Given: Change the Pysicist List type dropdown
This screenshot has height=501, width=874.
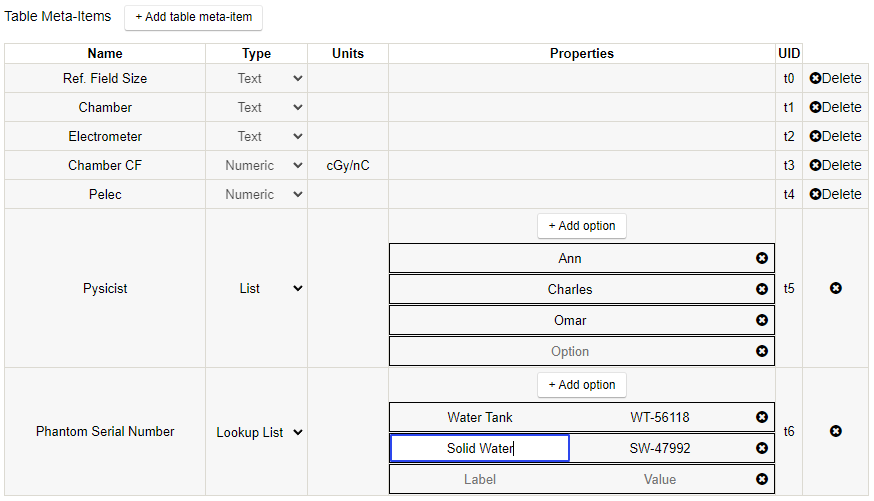Looking at the screenshot, I should 257,289.
